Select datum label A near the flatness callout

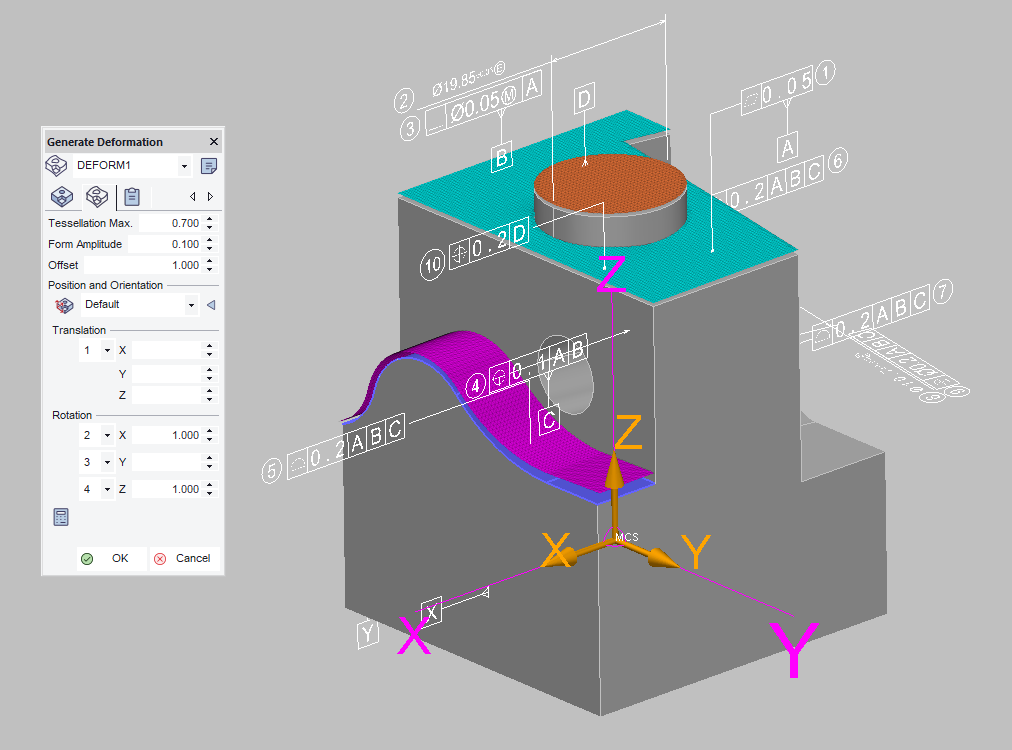coord(787,148)
